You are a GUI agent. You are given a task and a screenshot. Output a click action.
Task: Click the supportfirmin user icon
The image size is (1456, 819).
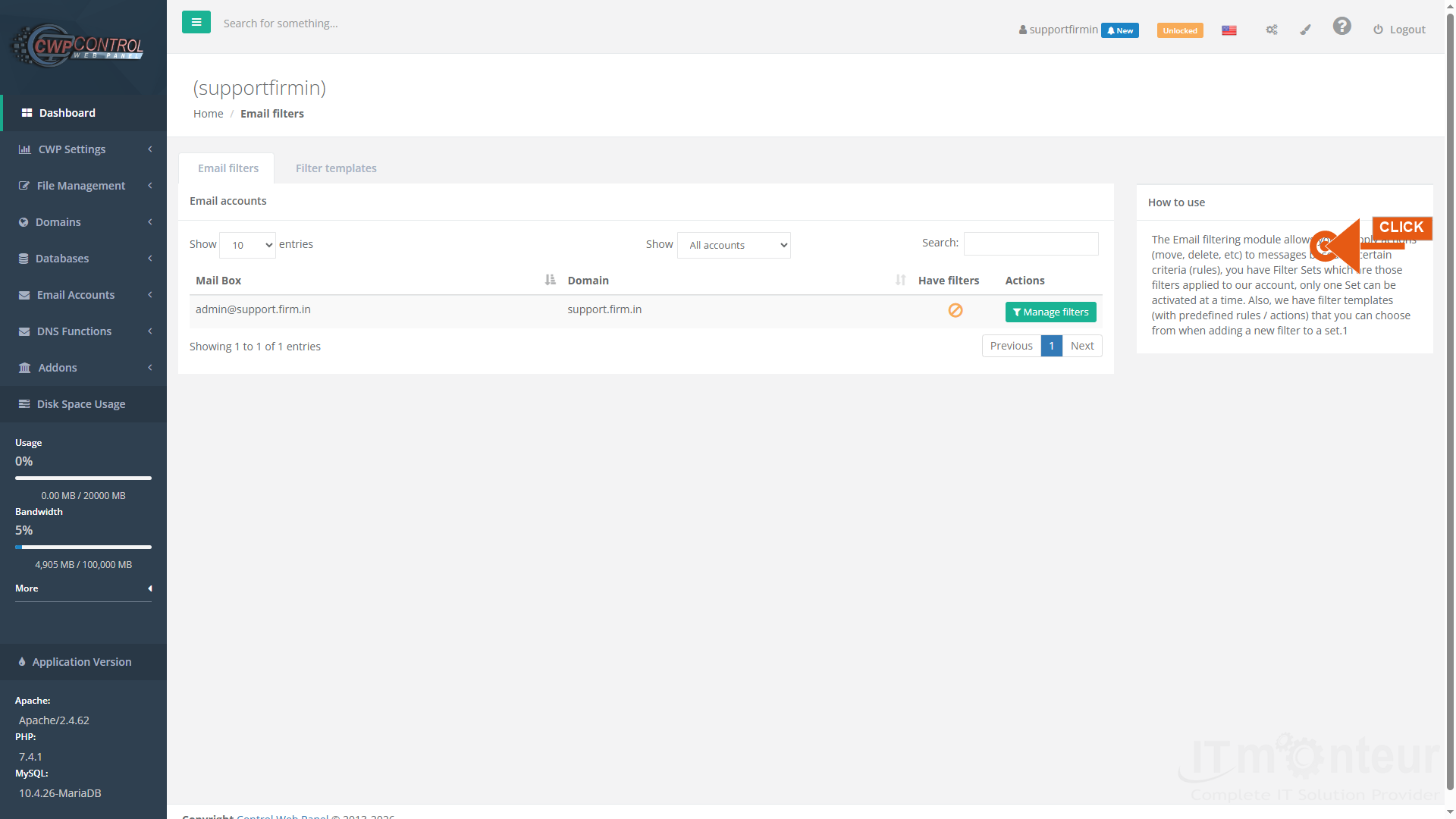1023,30
